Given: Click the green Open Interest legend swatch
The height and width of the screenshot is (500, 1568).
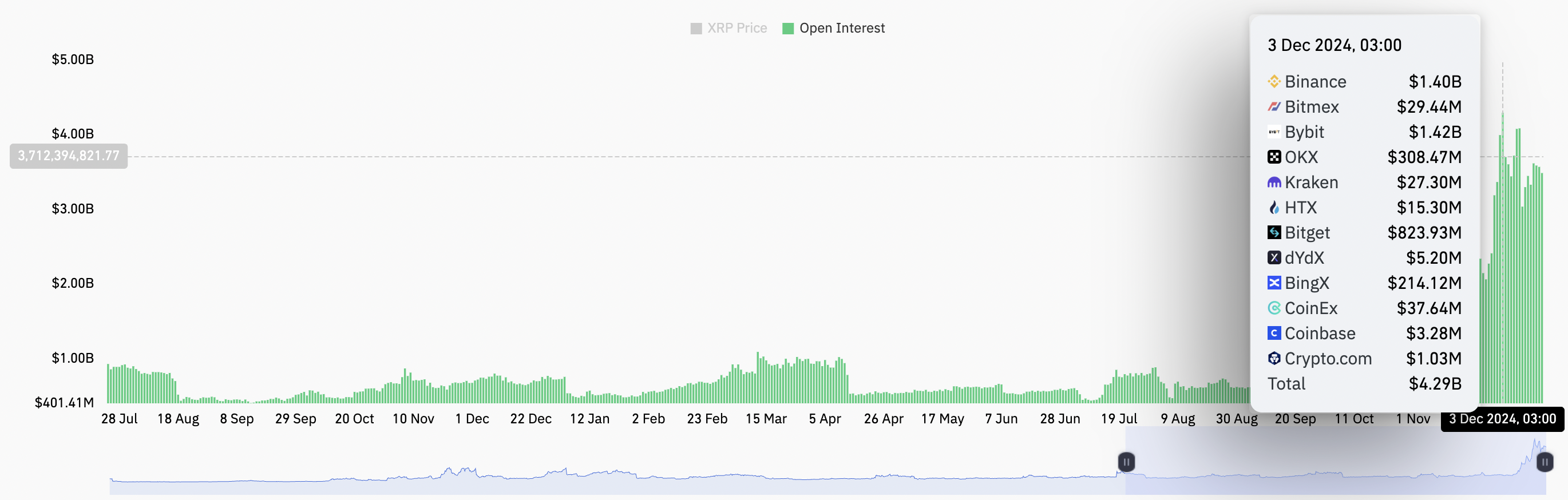Looking at the screenshot, I should [x=787, y=29].
